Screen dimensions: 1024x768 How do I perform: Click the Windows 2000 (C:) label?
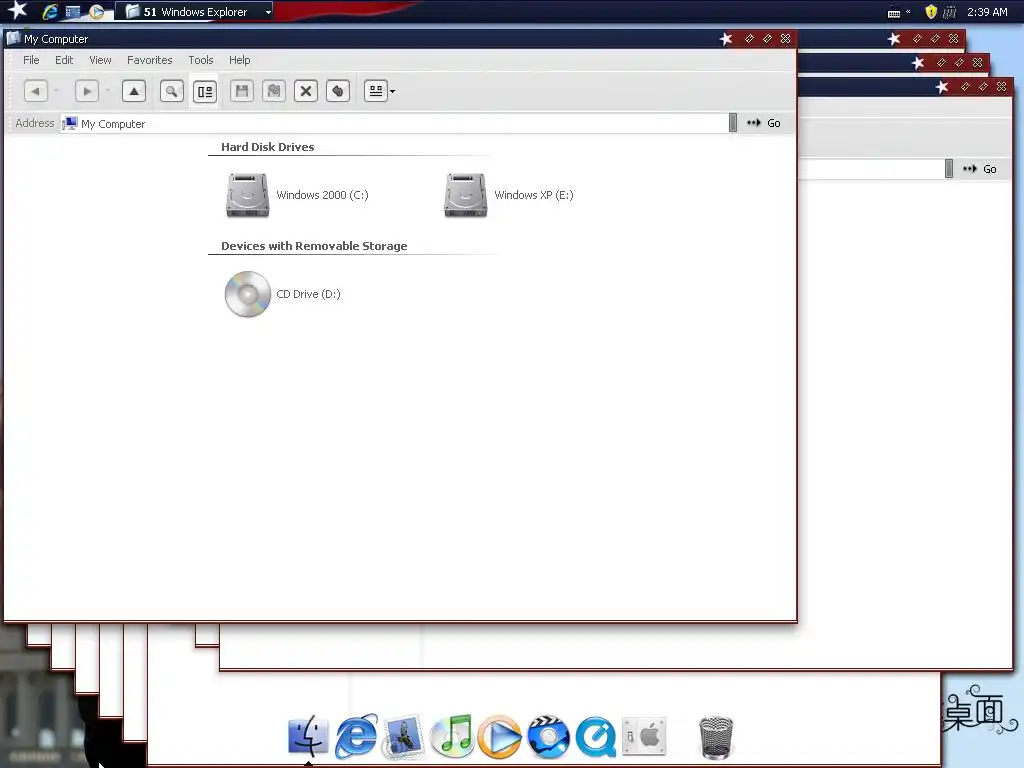(x=322, y=195)
